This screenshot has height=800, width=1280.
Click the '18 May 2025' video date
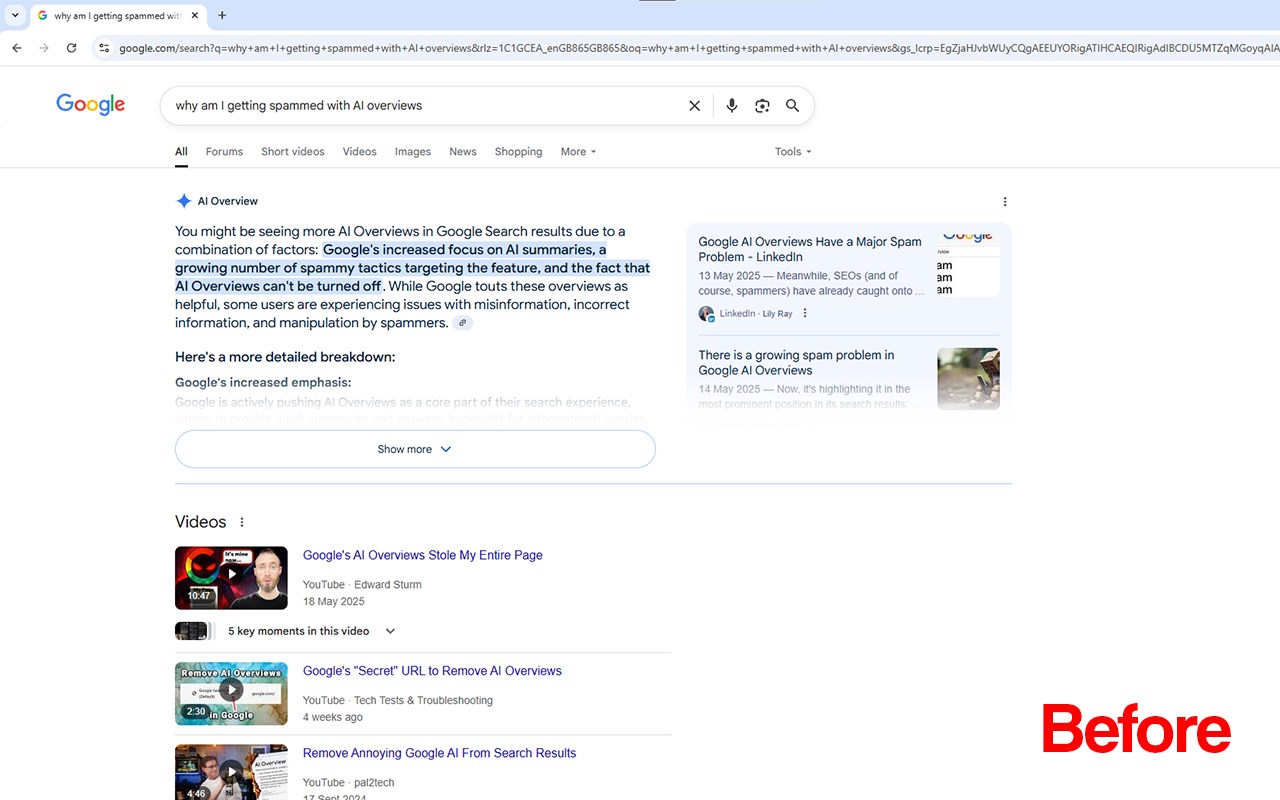point(334,602)
